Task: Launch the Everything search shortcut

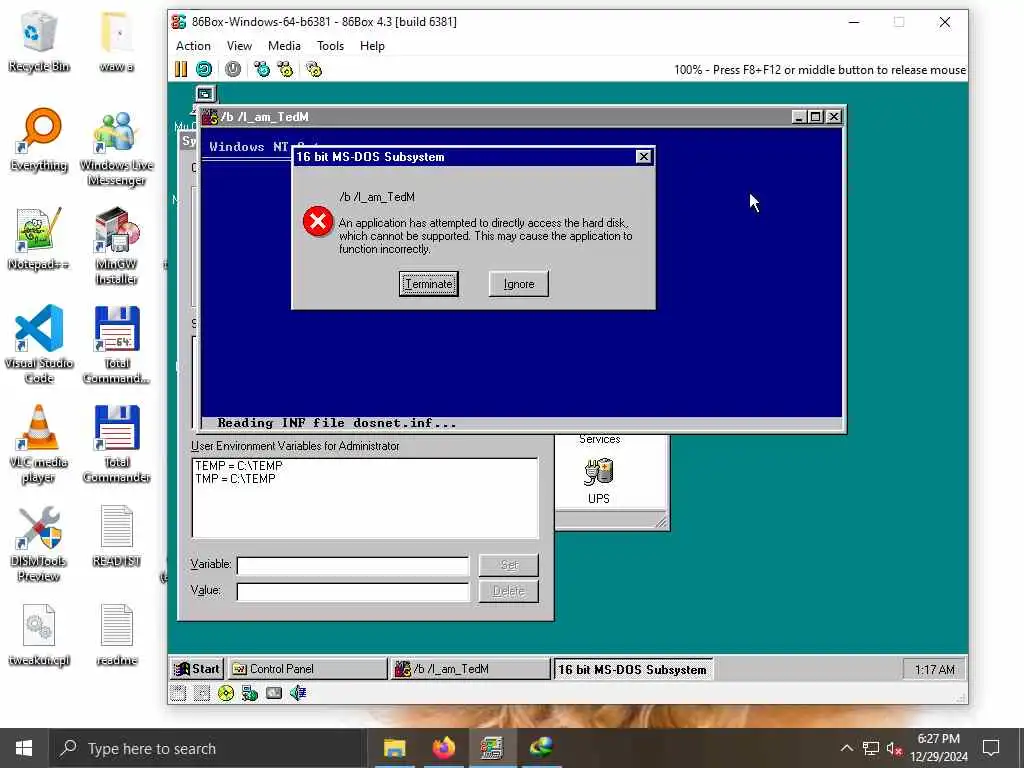Action: pos(39,140)
